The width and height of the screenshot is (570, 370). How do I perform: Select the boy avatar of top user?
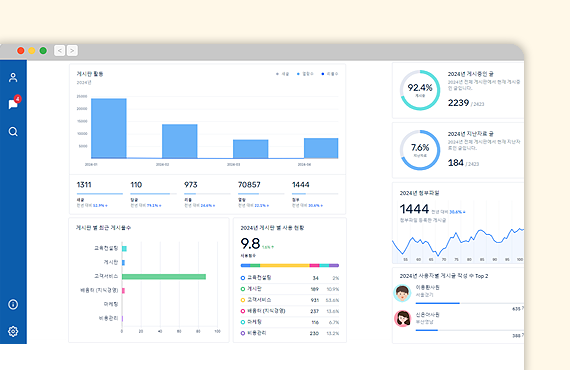[402, 293]
